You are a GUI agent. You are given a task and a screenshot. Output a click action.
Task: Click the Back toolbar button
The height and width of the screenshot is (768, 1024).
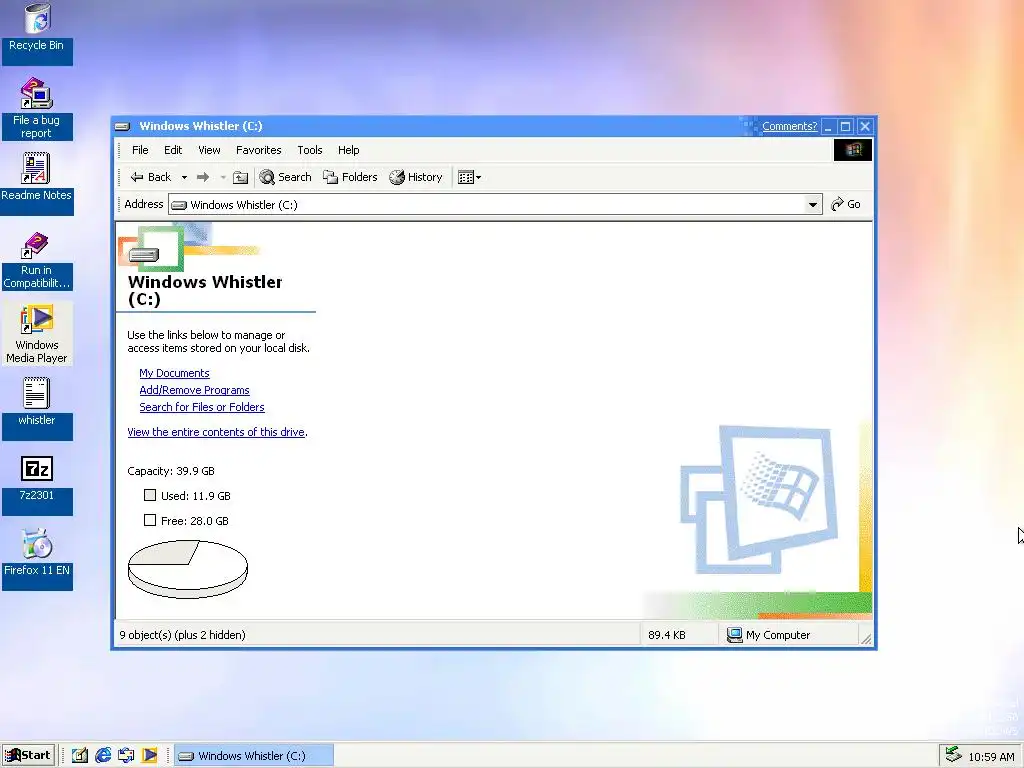coord(151,177)
